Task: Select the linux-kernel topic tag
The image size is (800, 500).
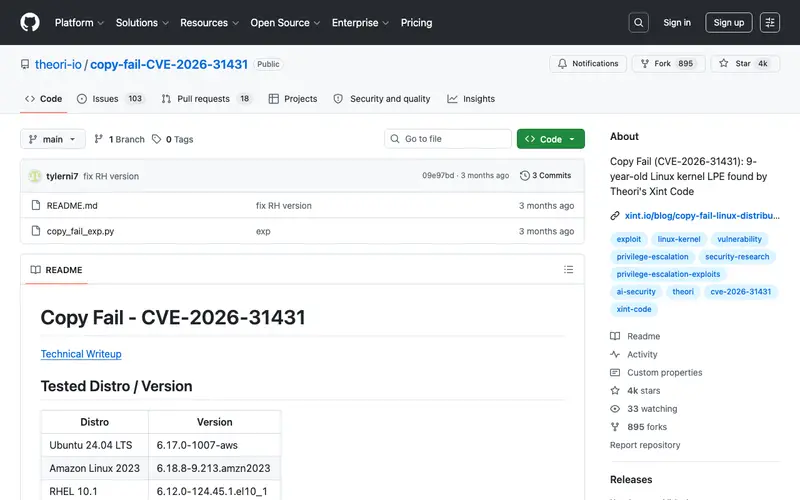Action: [679, 239]
